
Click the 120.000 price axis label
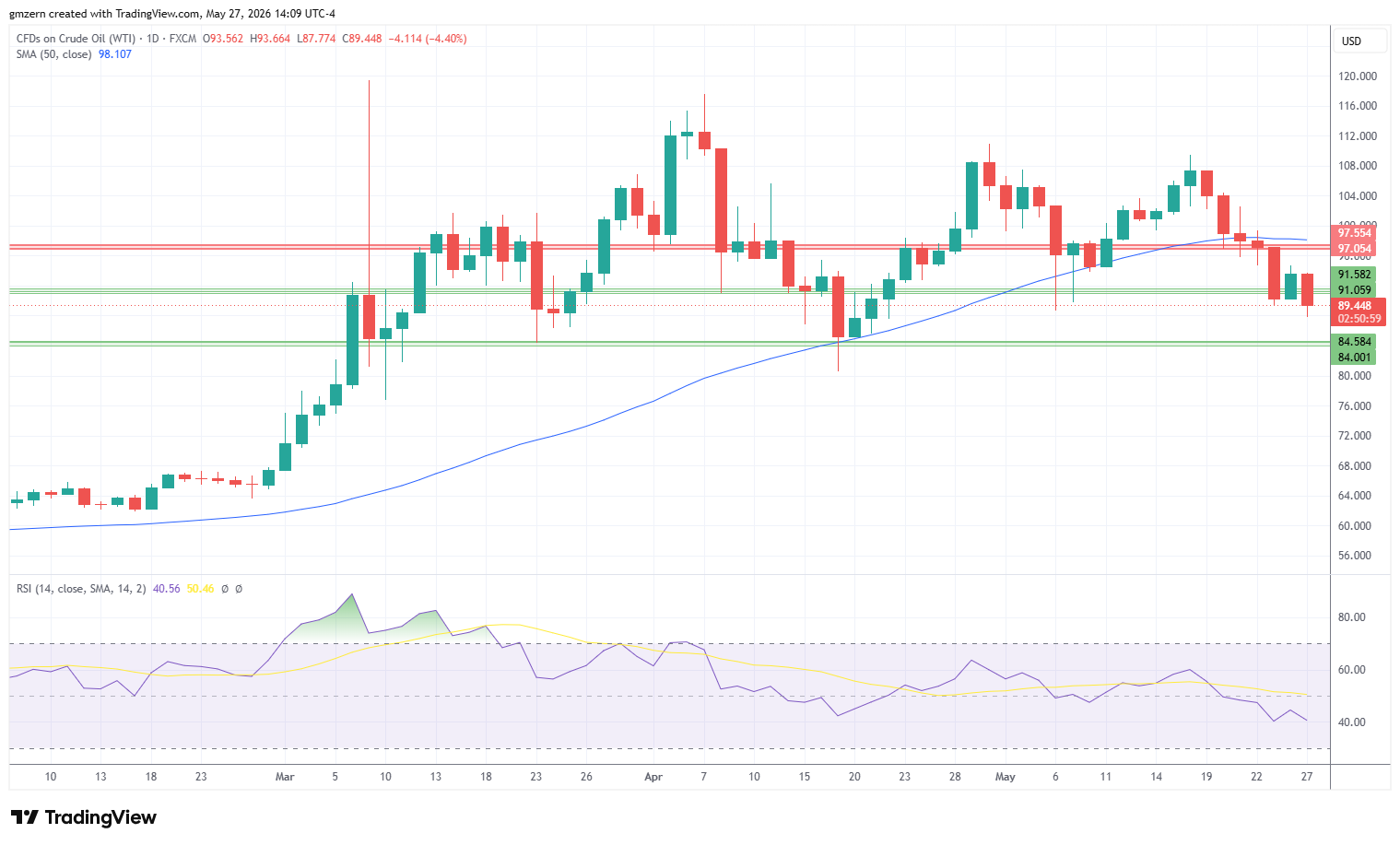(1358, 76)
